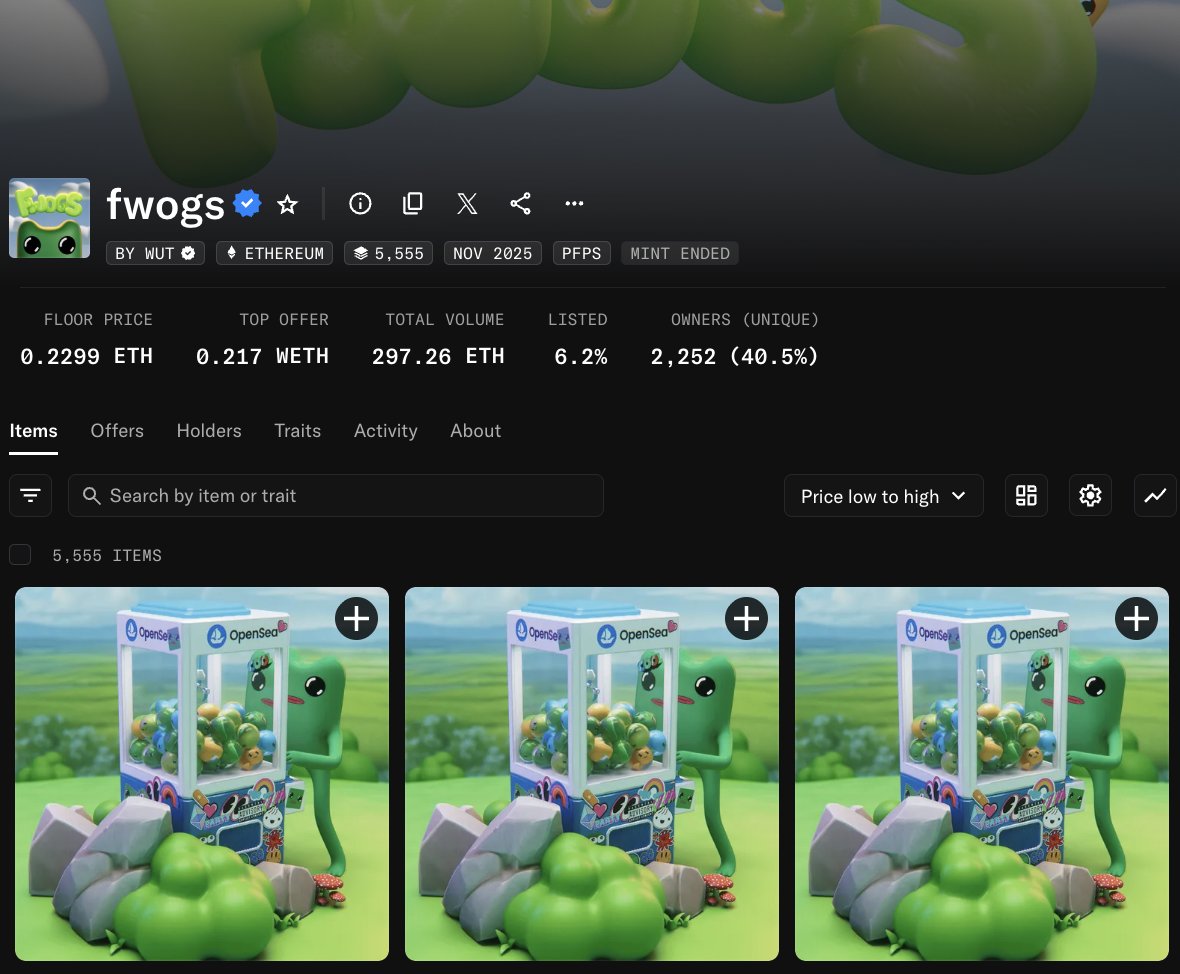The width and height of the screenshot is (1180, 974).
Task: Show the price chart view icon
Action: pos(1155,495)
